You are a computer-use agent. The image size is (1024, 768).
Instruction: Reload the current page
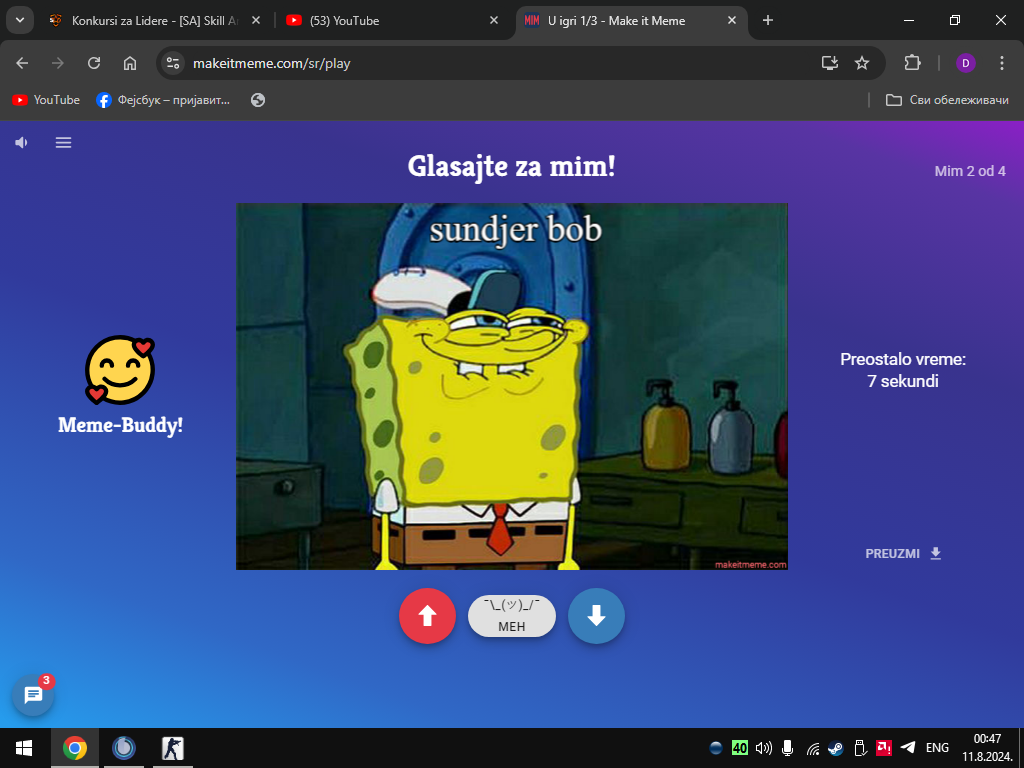(x=94, y=63)
